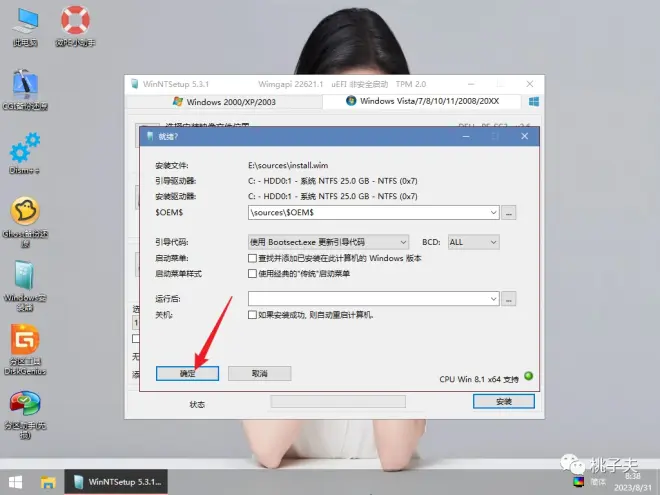Click the E:\sources\install.wim path text
Image resolution: width=660 pixels, height=495 pixels.
[x=288, y=165]
